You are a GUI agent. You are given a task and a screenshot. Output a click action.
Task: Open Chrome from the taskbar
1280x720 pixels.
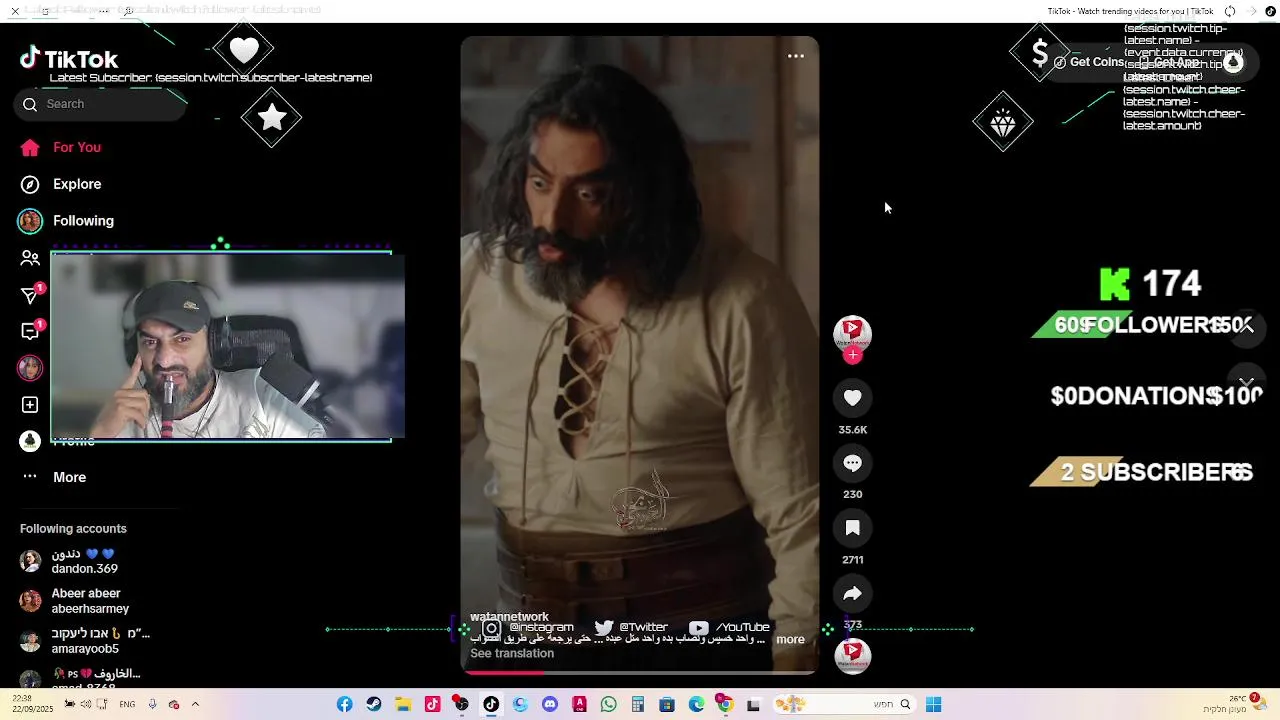tap(726, 705)
